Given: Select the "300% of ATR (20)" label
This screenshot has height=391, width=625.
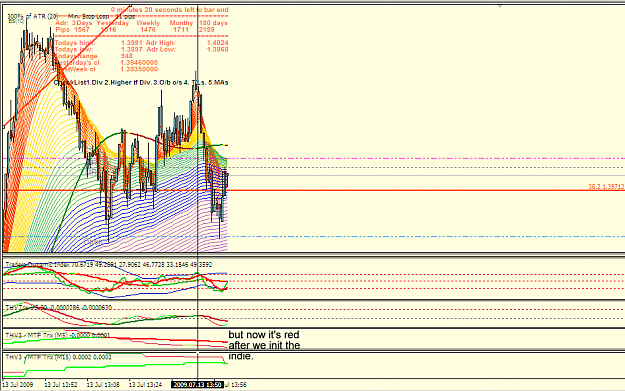Looking at the screenshot, I should (33, 16).
